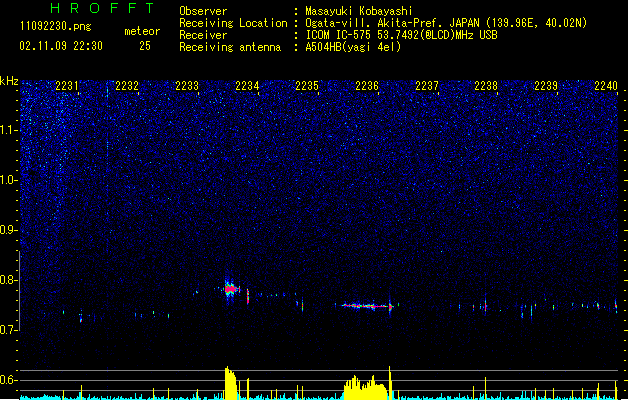Click the 2231 time marker
The image size is (629, 400).
67,86
